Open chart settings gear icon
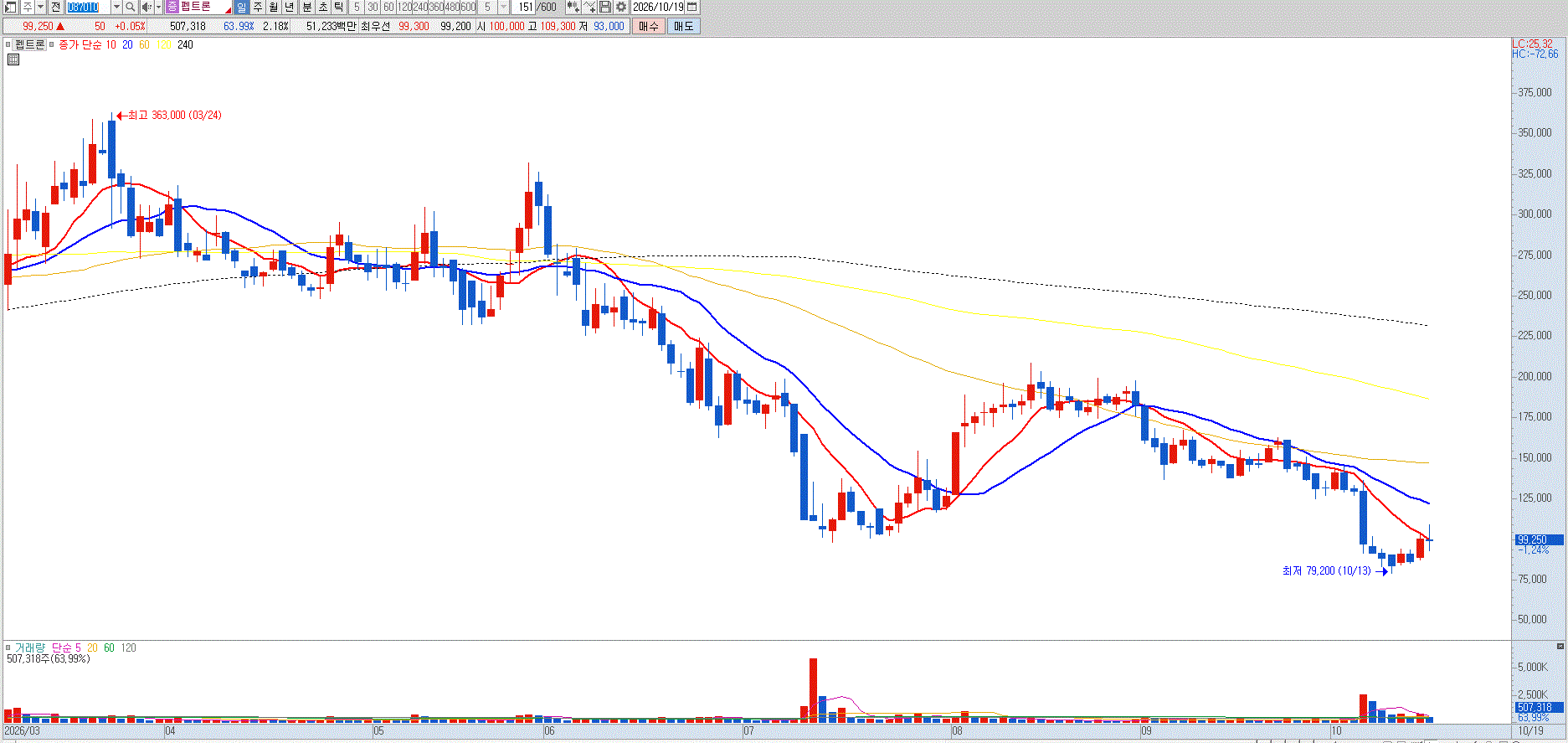Viewport: 1568px width, 743px height. [621, 7]
